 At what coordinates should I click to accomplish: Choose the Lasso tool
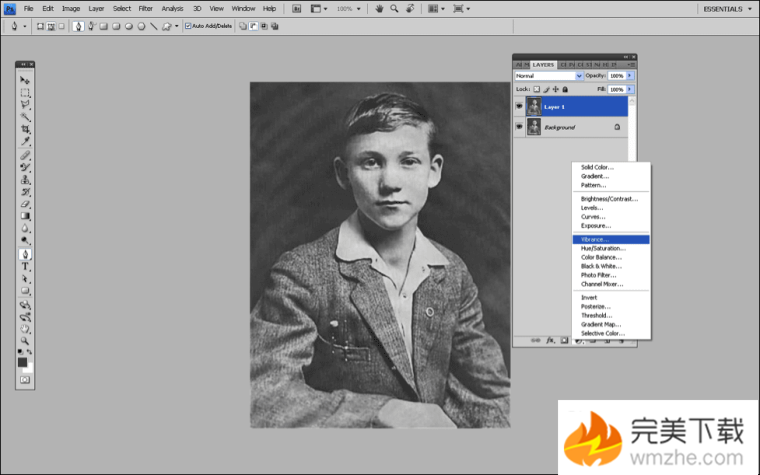(25, 104)
